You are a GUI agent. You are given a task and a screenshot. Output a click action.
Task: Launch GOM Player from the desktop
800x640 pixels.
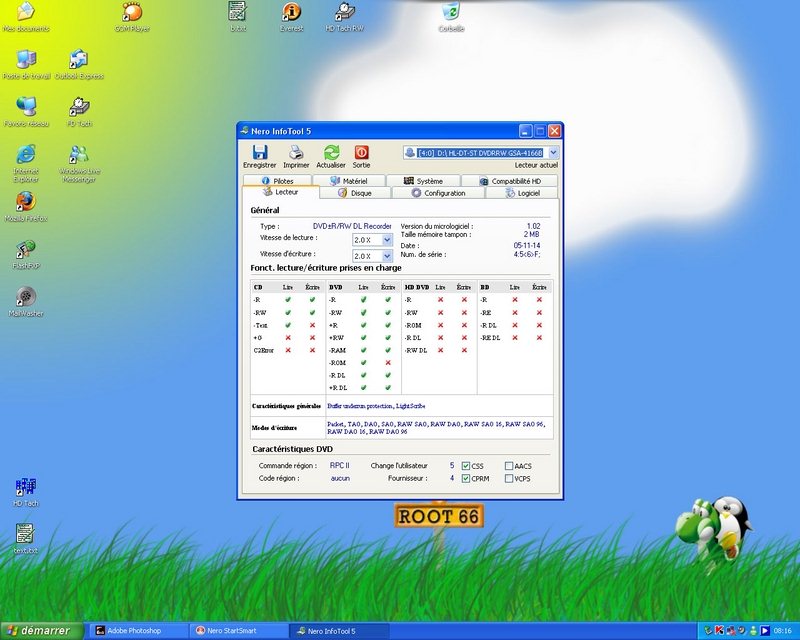132,17
